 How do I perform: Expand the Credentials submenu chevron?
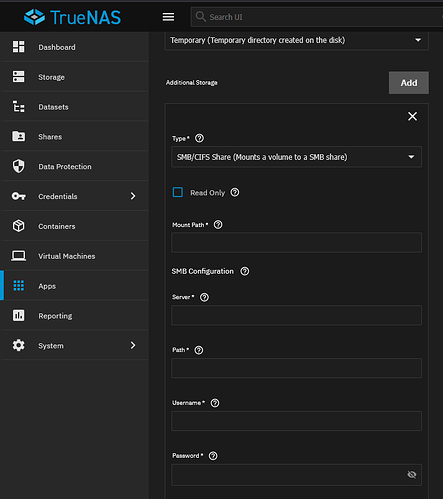pos(133,196)
